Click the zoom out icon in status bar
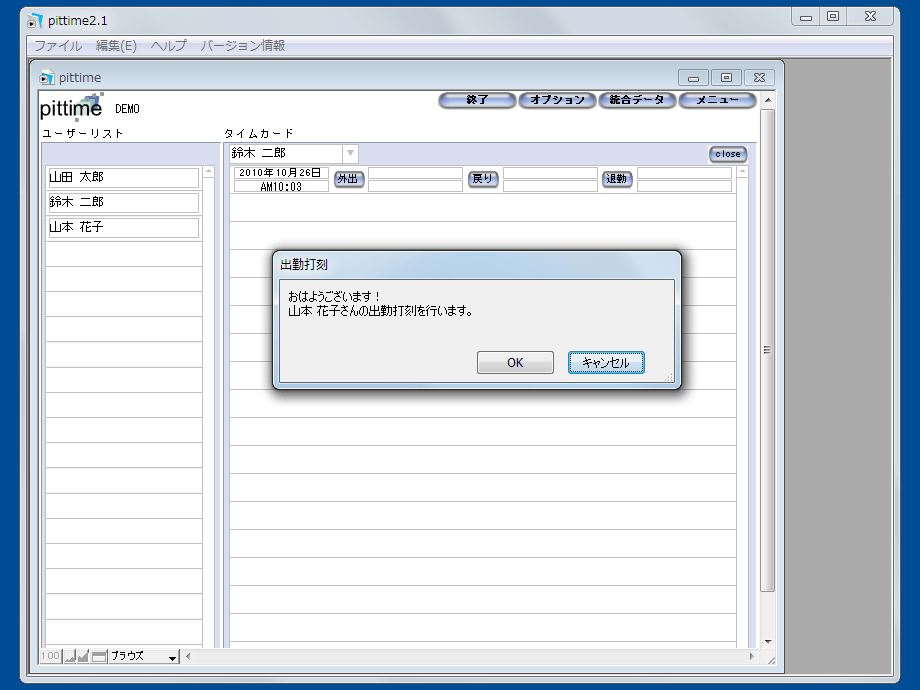Screen dimensions: 920x690 69,656
